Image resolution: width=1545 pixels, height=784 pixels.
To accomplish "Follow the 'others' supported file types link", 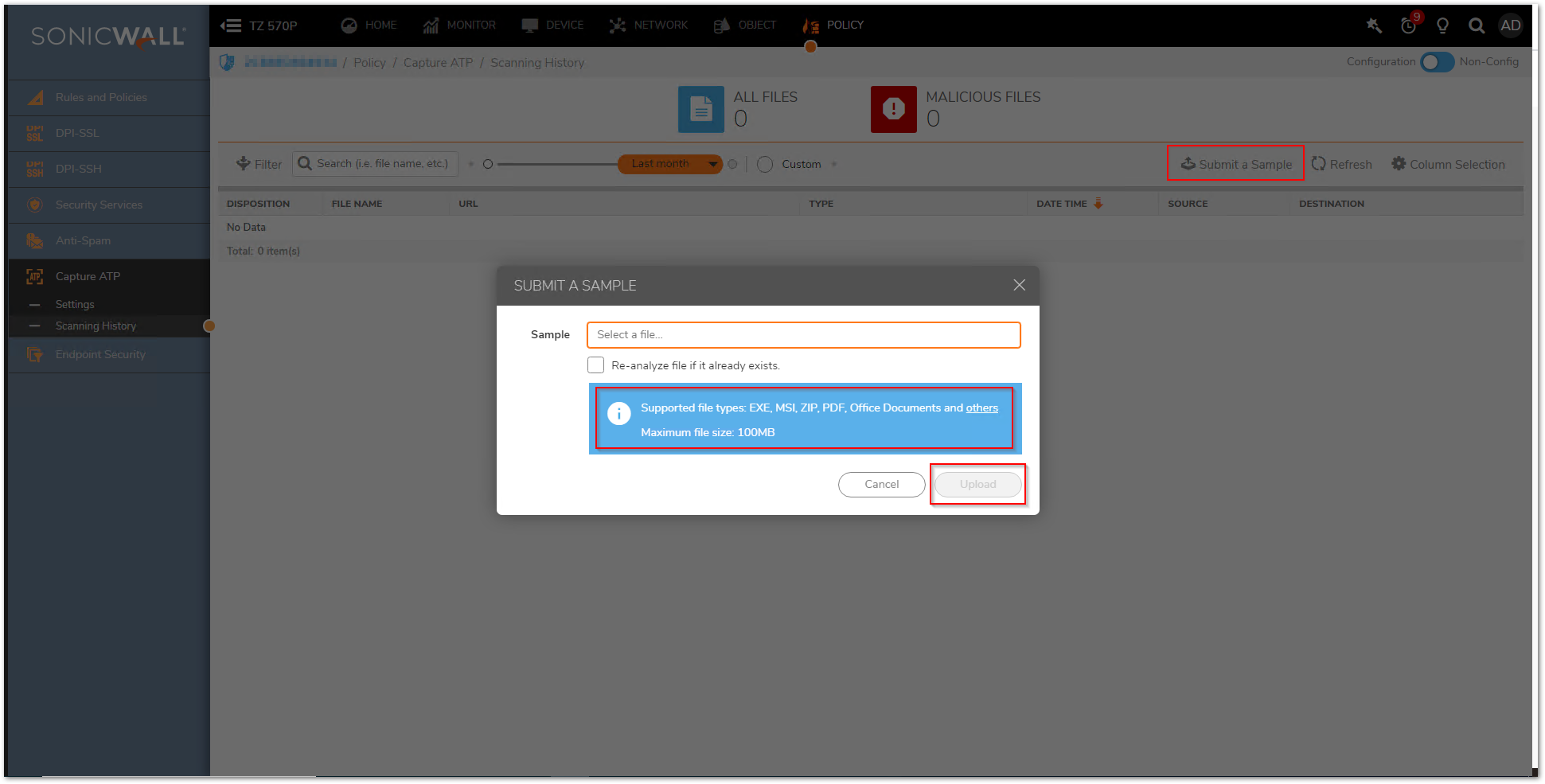I will [981, 408].
